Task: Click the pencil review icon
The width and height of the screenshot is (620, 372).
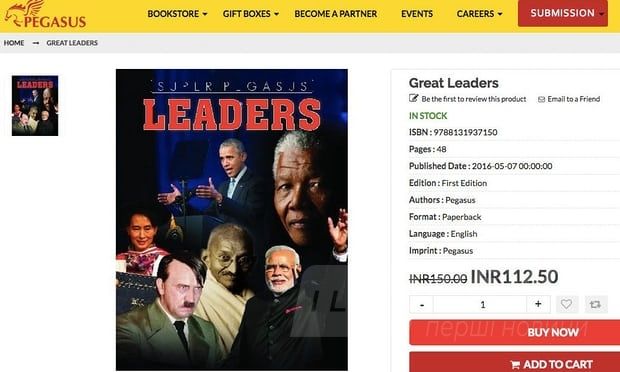Action: point(413,98)
